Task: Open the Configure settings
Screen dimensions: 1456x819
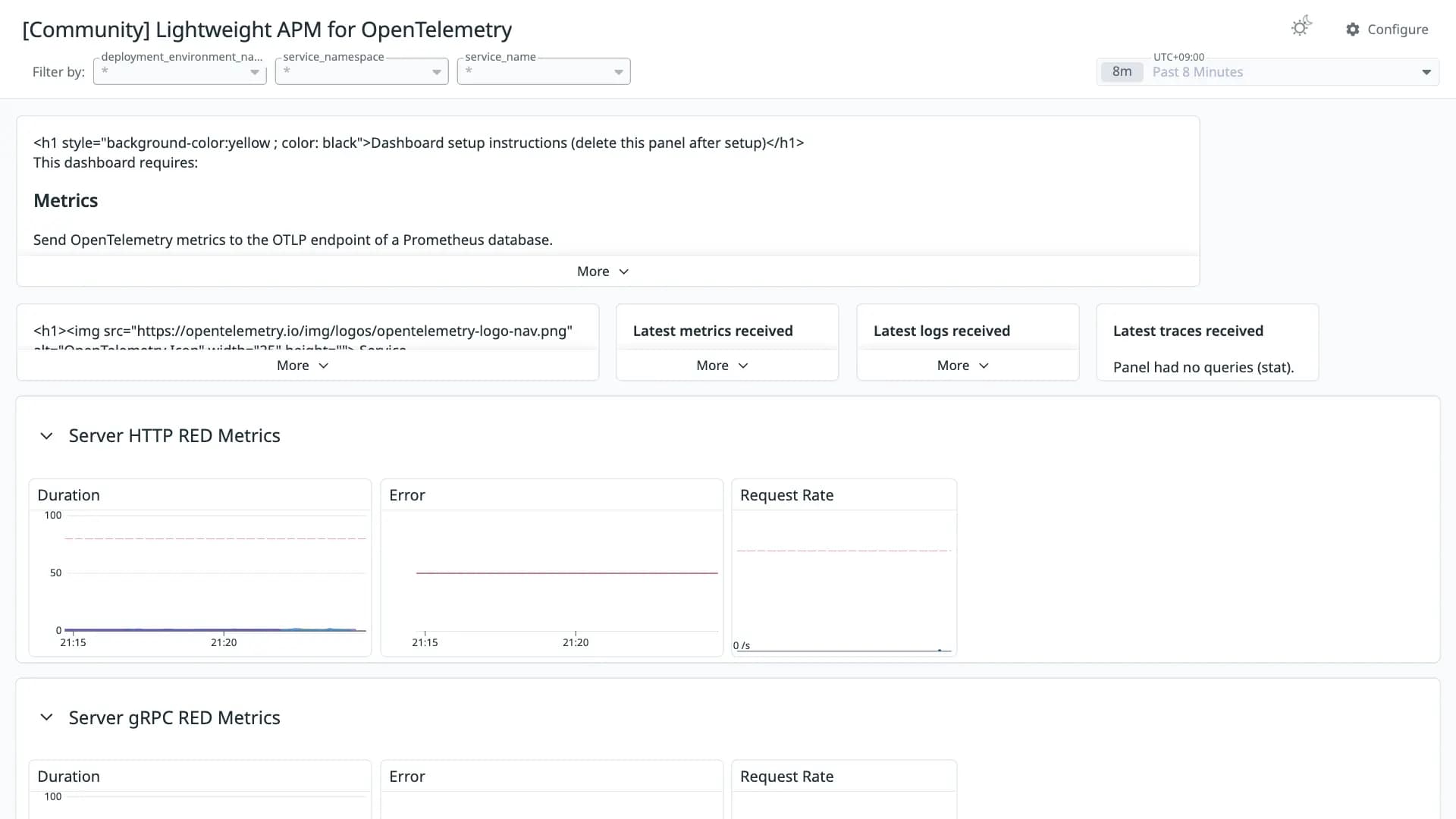Action: 1387,29
